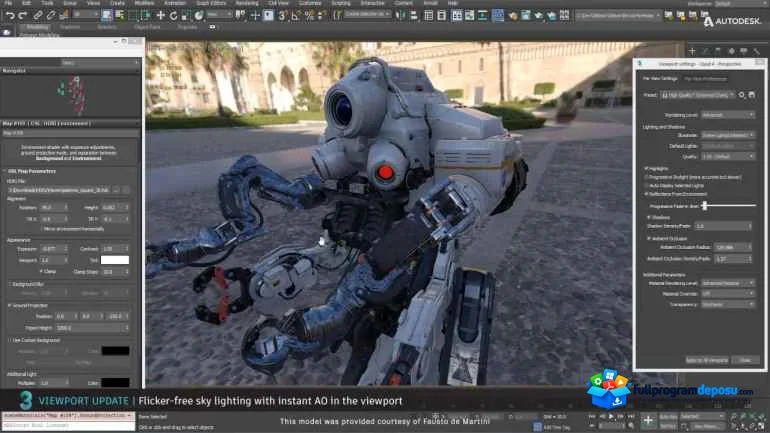Click the settings gear beside the Preset dropdown
The height and width of the screenshot is (433, 770).
[x=742, y=95]
